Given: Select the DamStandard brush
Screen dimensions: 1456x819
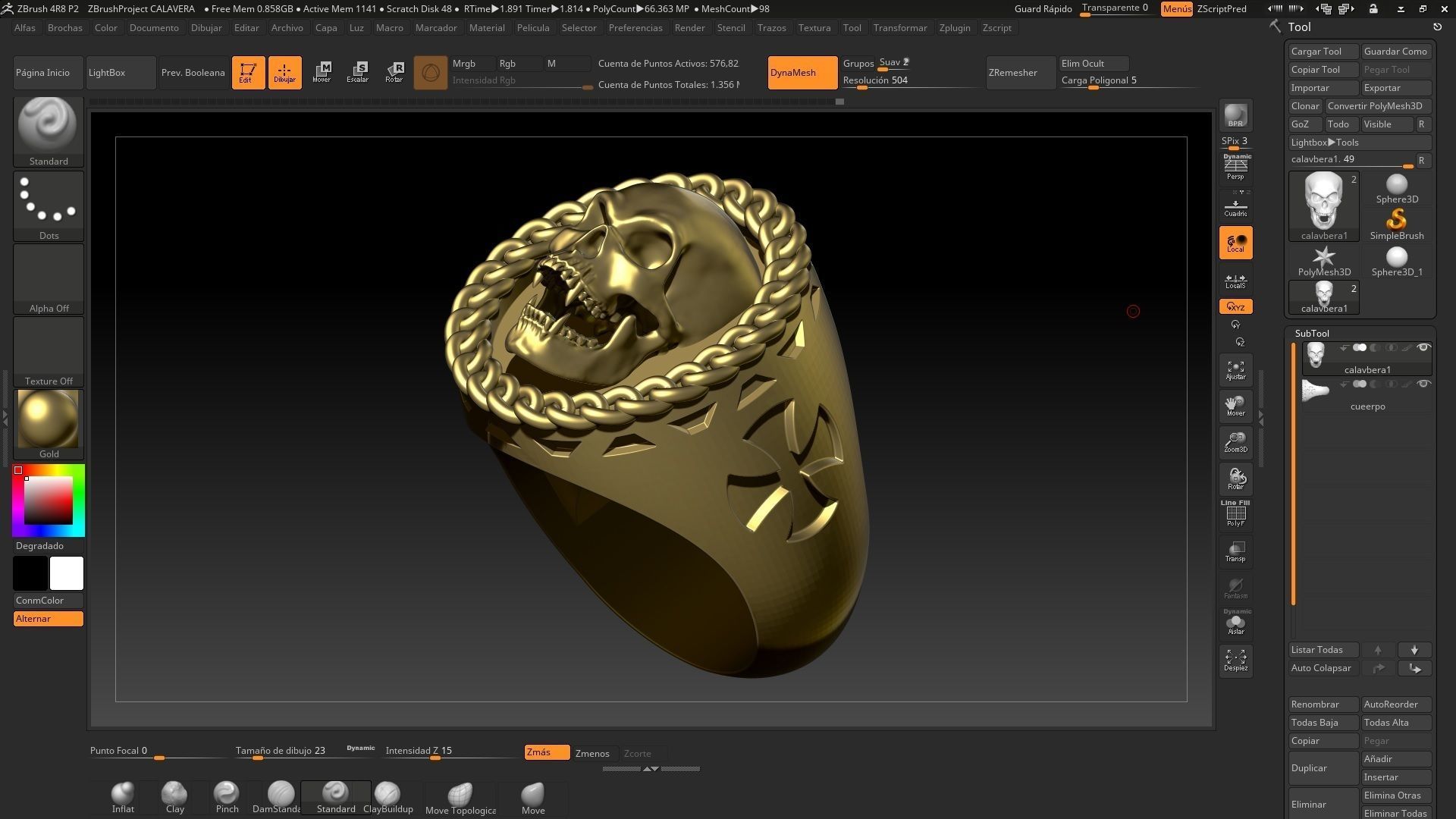Looking at the screenshot, I should click(278, 798).
